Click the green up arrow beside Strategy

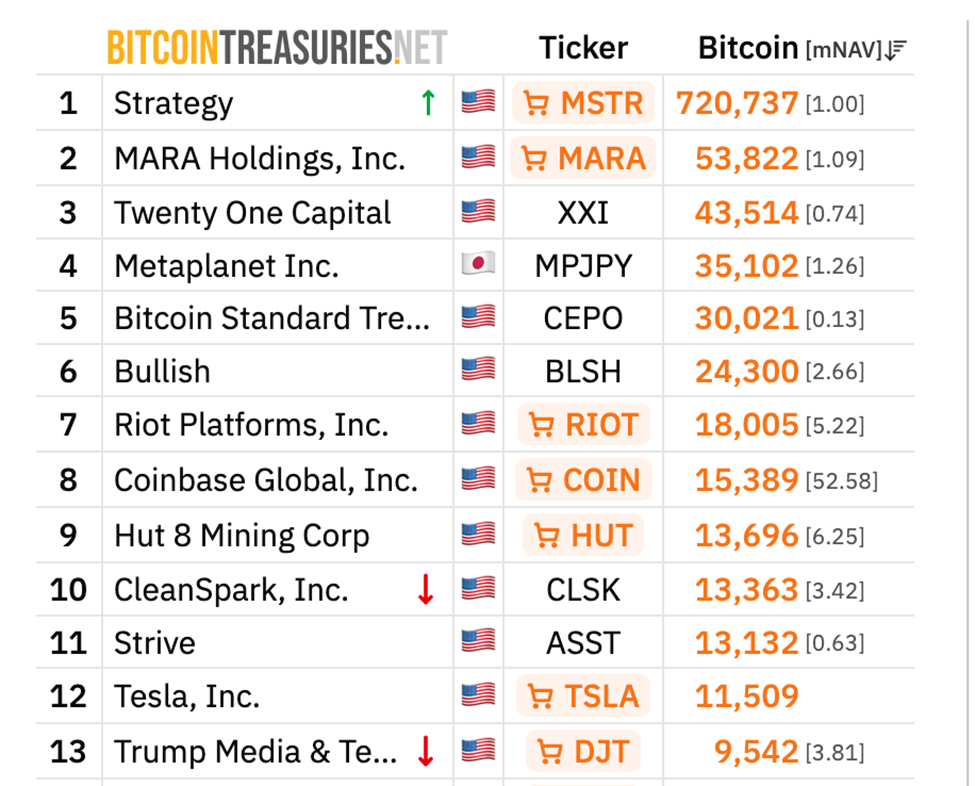428,102
